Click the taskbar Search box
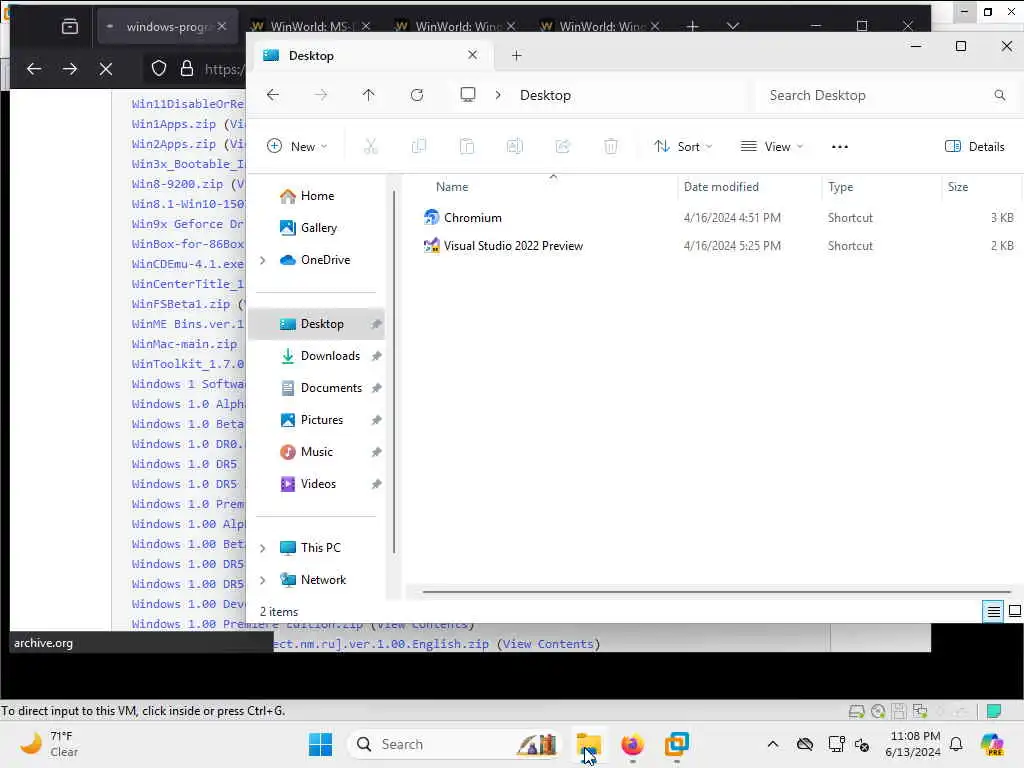The width and height of the screenshot is (1024, 768). pyautogui.click(x=454, y=744)
